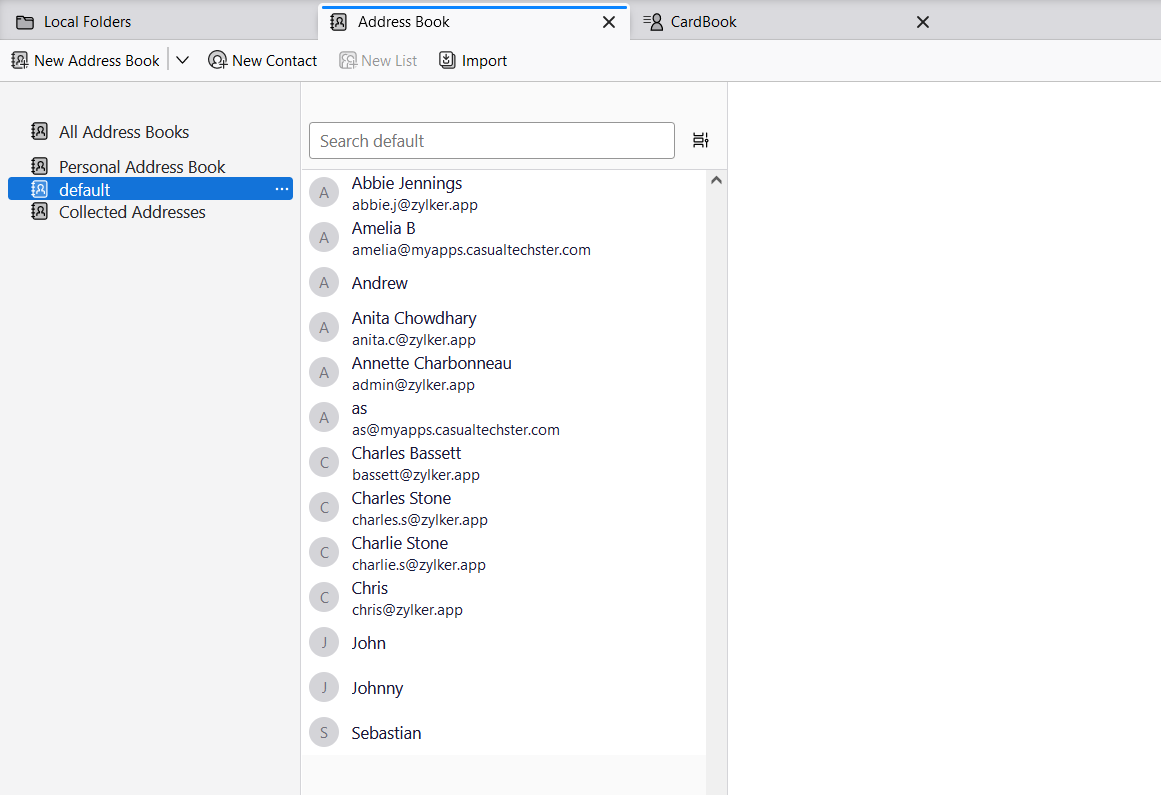
Task: Click the avatar of Annette Charbonneau
Action: [x=324, y=373]
